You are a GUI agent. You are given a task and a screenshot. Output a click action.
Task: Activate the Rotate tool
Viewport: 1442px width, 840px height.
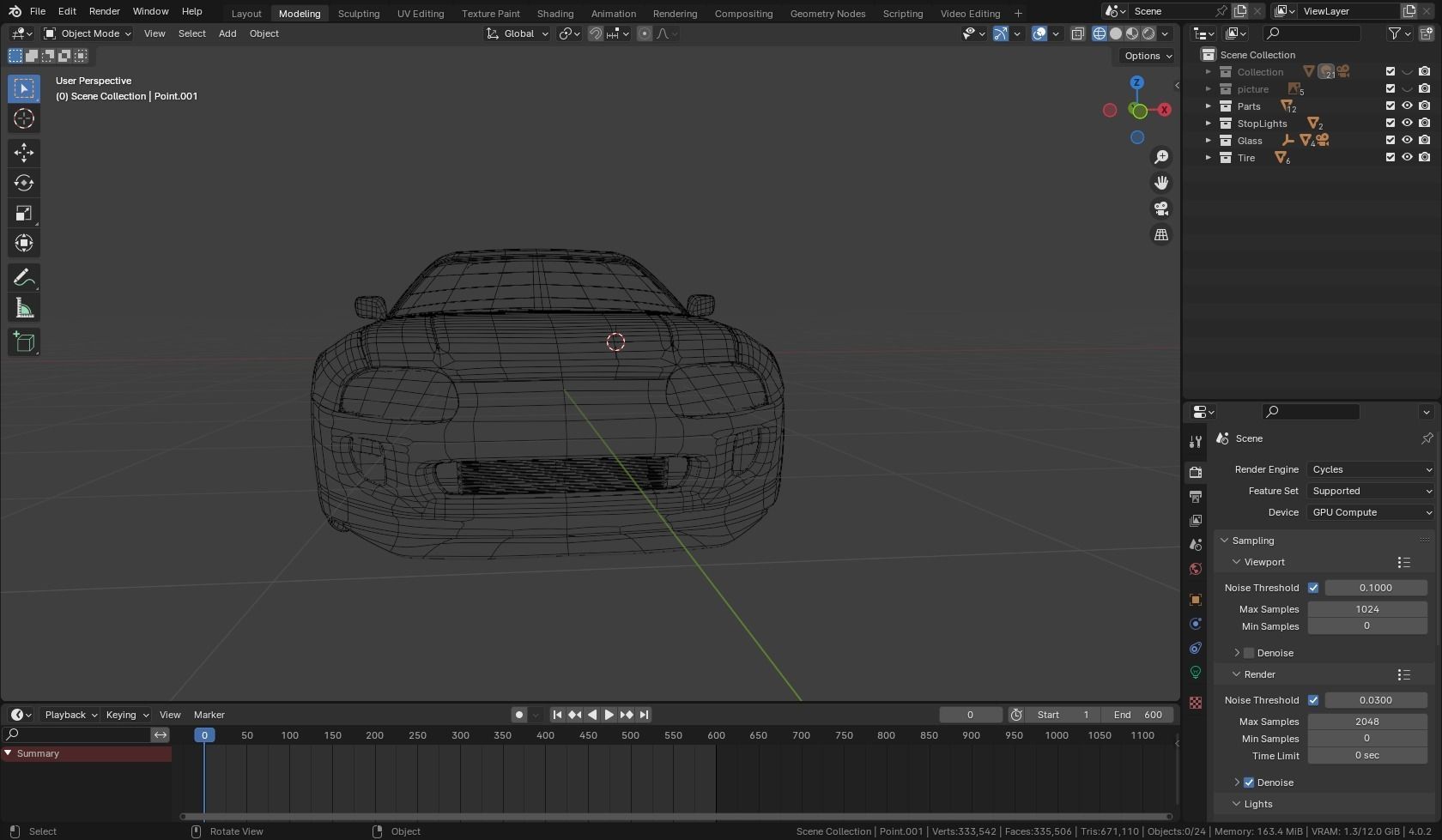[x=24, y=183]
